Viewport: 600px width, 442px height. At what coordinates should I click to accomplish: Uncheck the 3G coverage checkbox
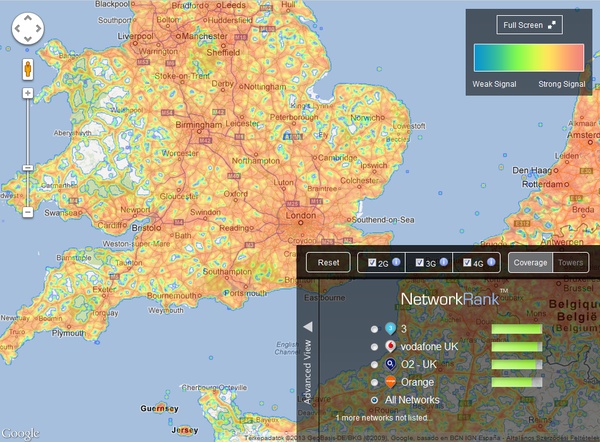coord(419,263)
